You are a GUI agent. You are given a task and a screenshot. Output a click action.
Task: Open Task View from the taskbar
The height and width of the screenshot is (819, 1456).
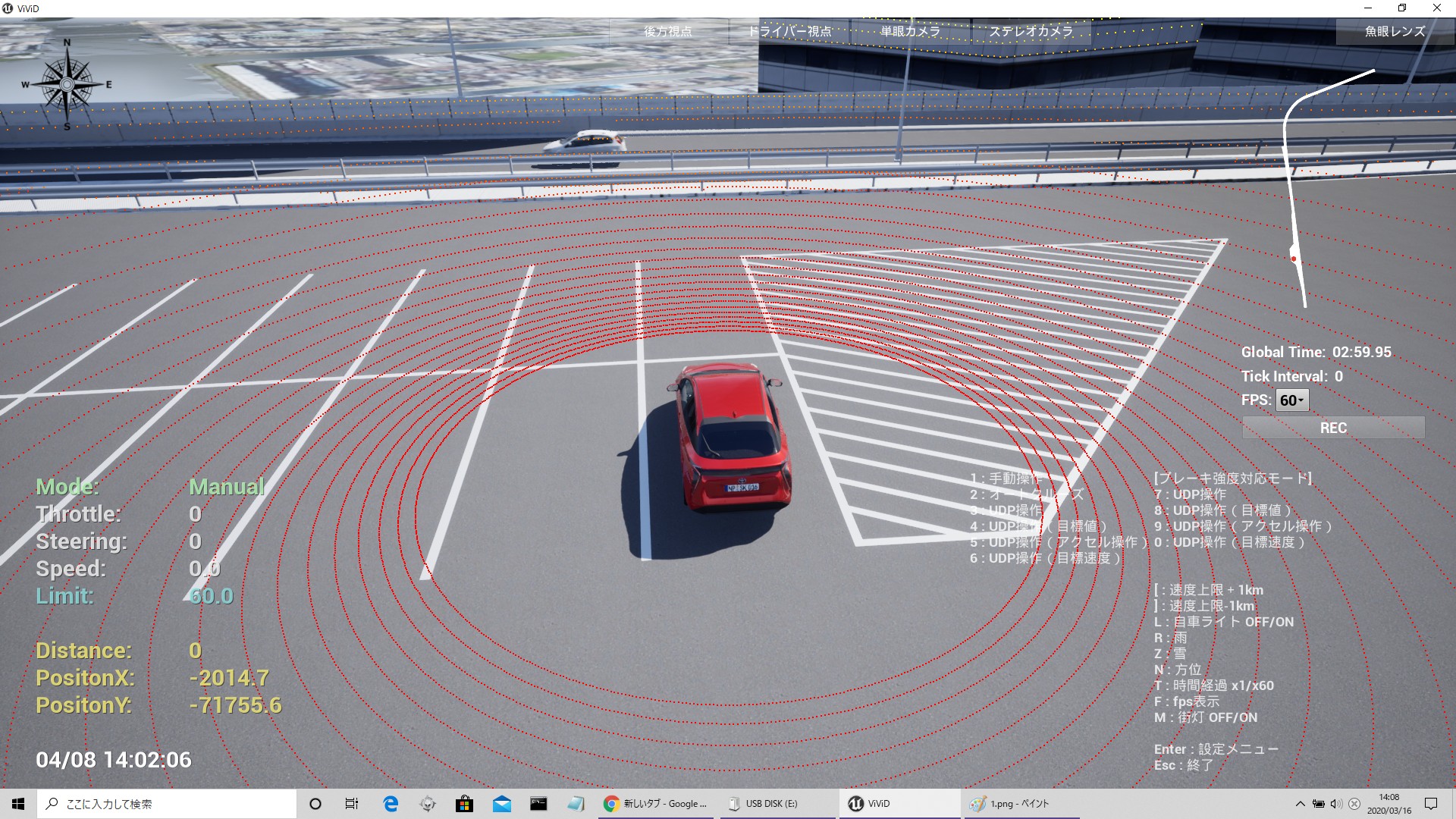point(352,804)
